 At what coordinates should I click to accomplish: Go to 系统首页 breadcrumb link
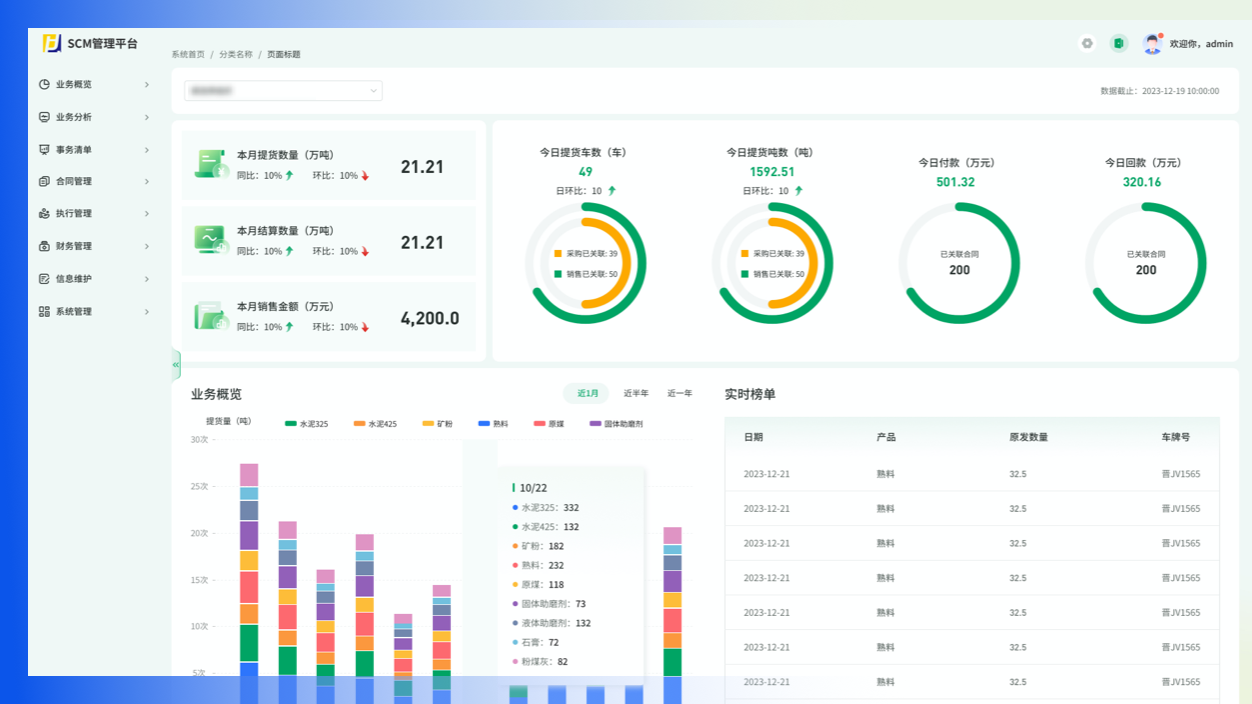pyautogui.click(x=188, y=55)
